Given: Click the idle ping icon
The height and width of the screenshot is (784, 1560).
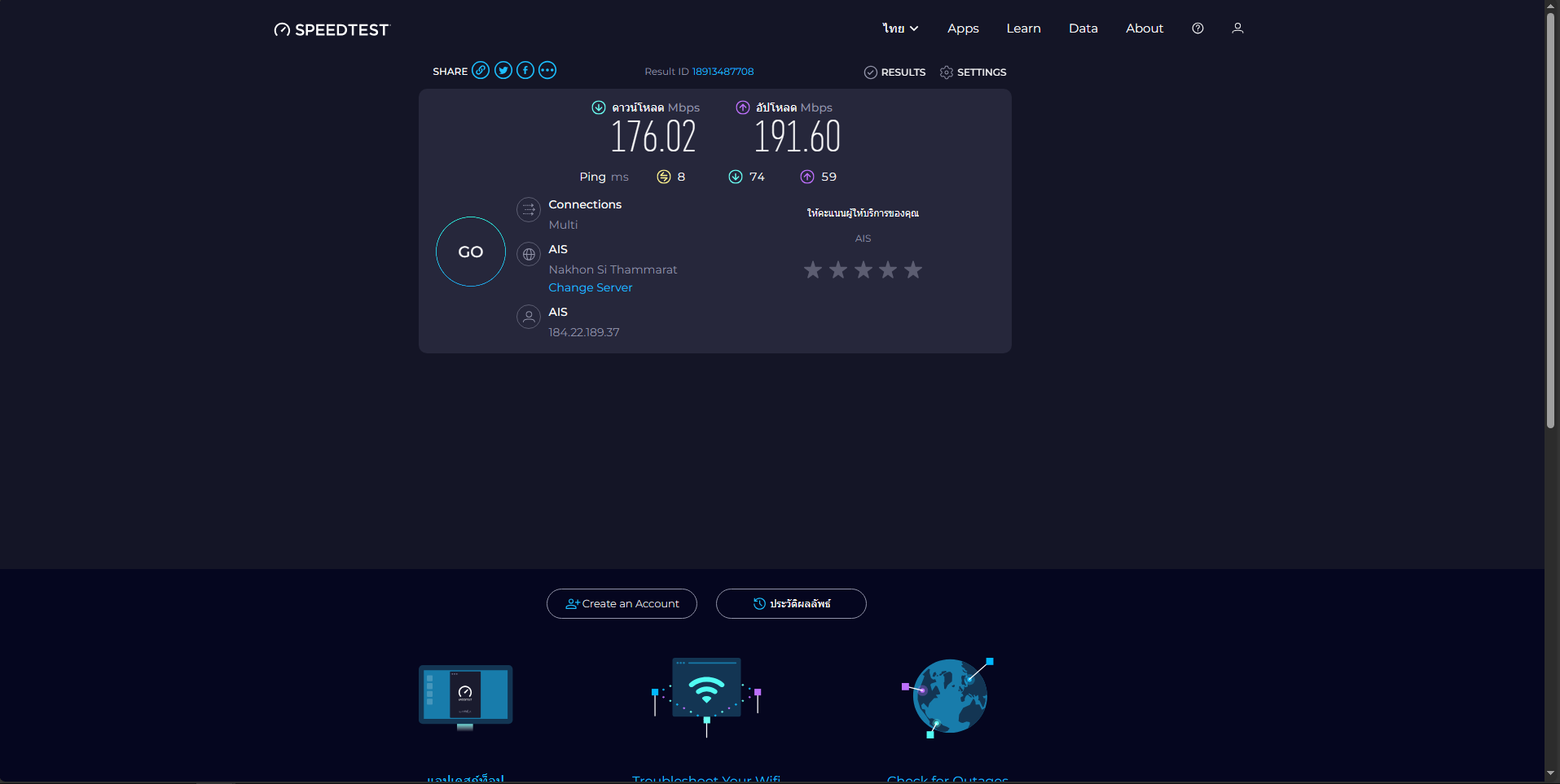Looking at the screenshot, I should tap(664, 177).
